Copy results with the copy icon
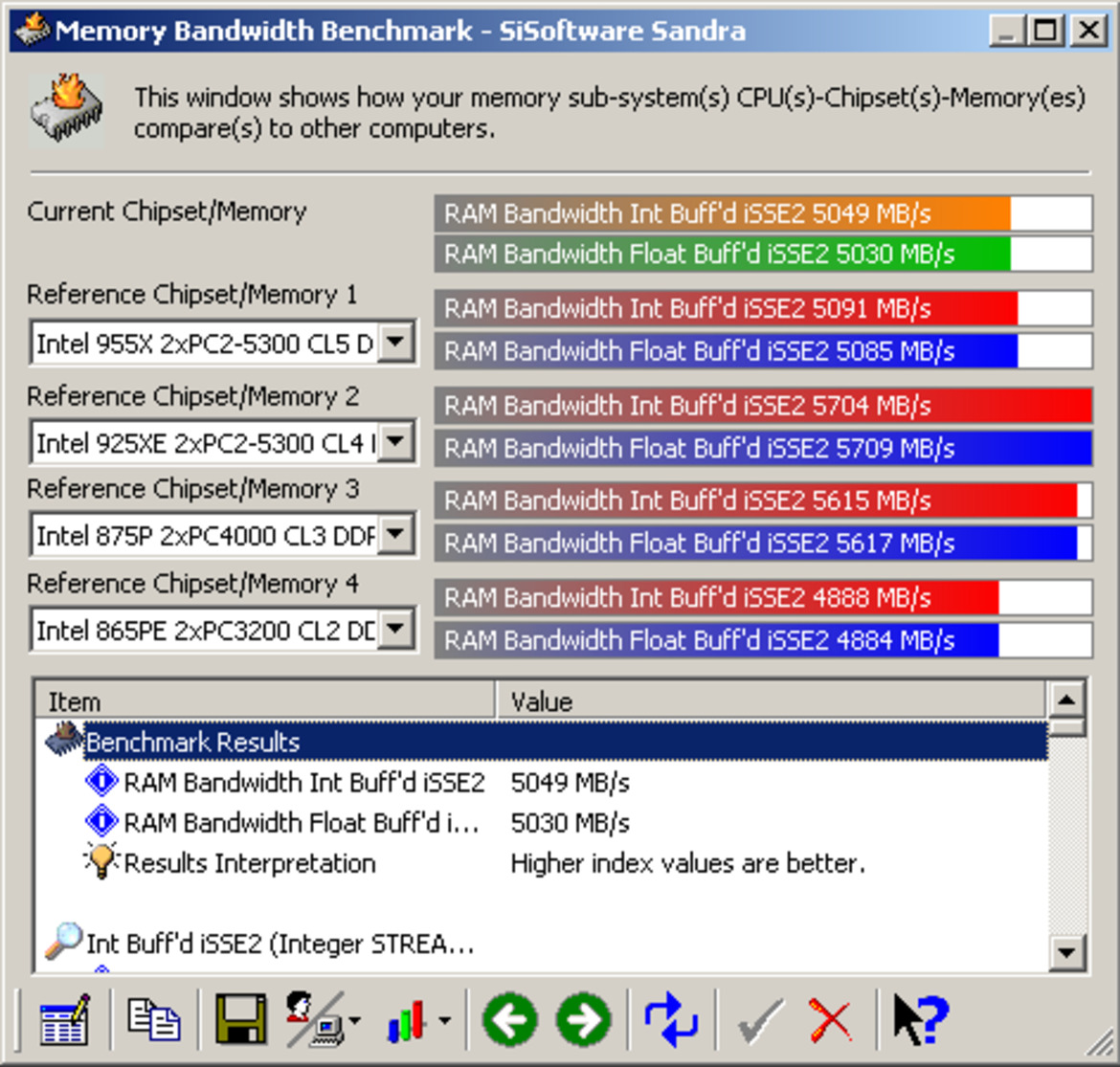 point(153,1020)
